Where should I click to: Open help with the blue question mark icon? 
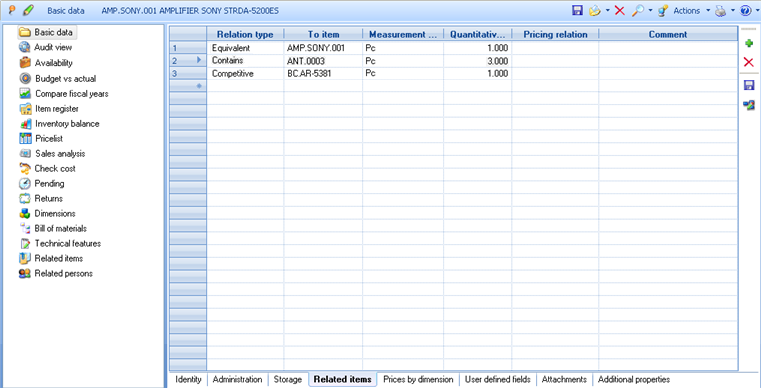746,11
